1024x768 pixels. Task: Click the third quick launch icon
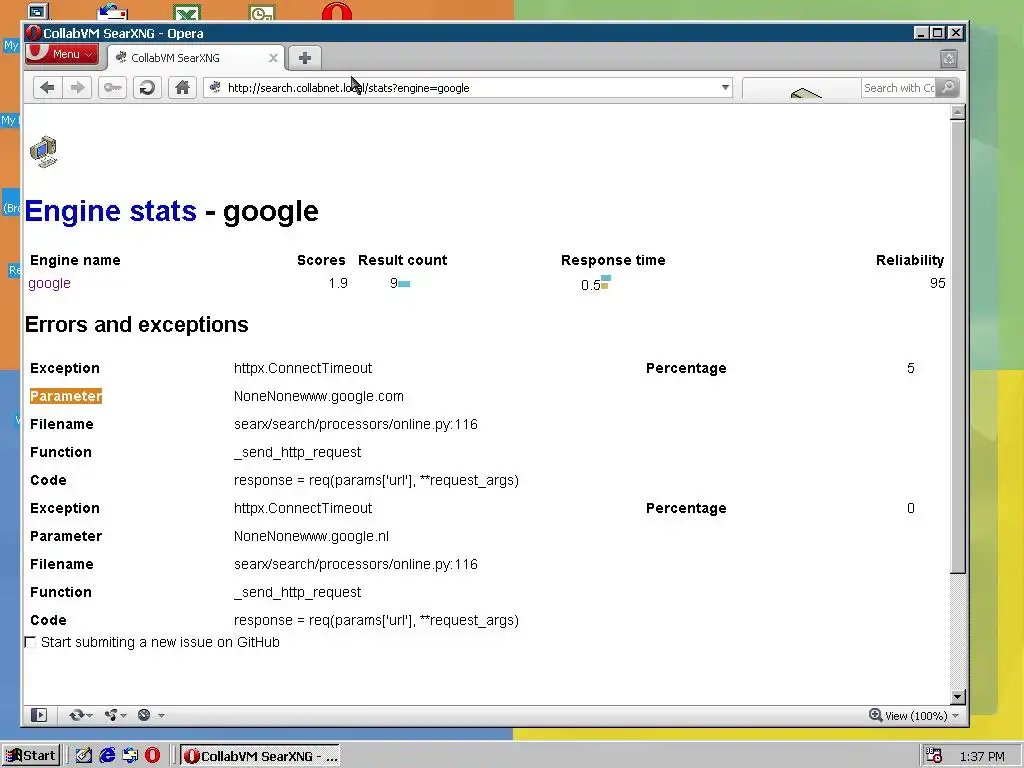point(130,756)
